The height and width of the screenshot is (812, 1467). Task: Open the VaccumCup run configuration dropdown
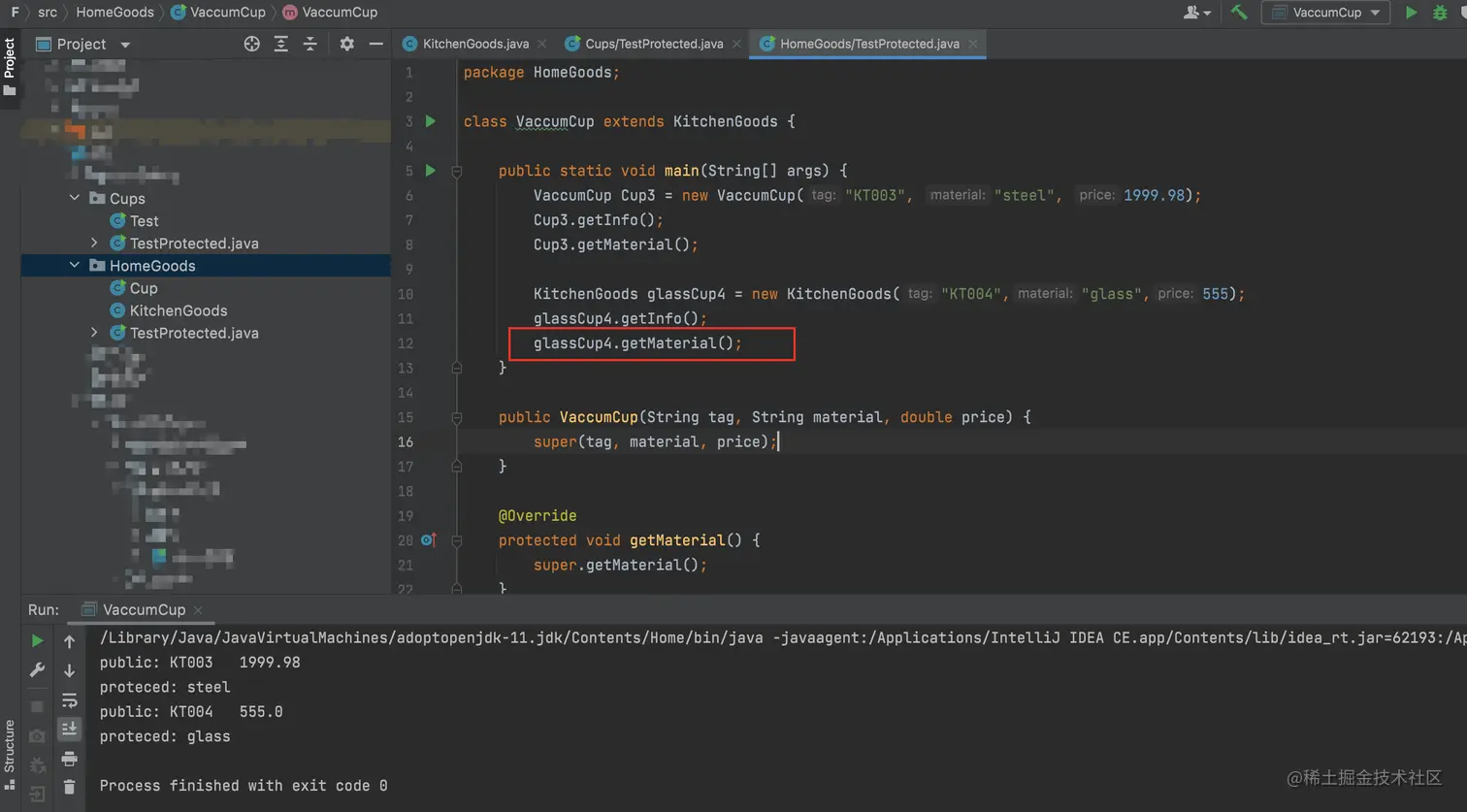(1326, 13)
